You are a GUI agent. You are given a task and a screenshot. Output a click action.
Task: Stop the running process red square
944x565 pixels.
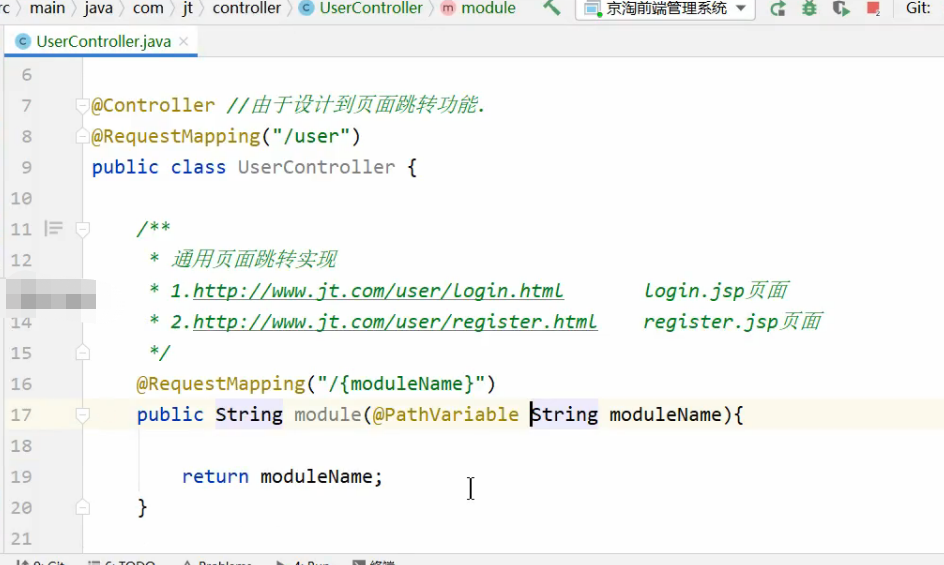pyautogui.click(x=873, y=8)
